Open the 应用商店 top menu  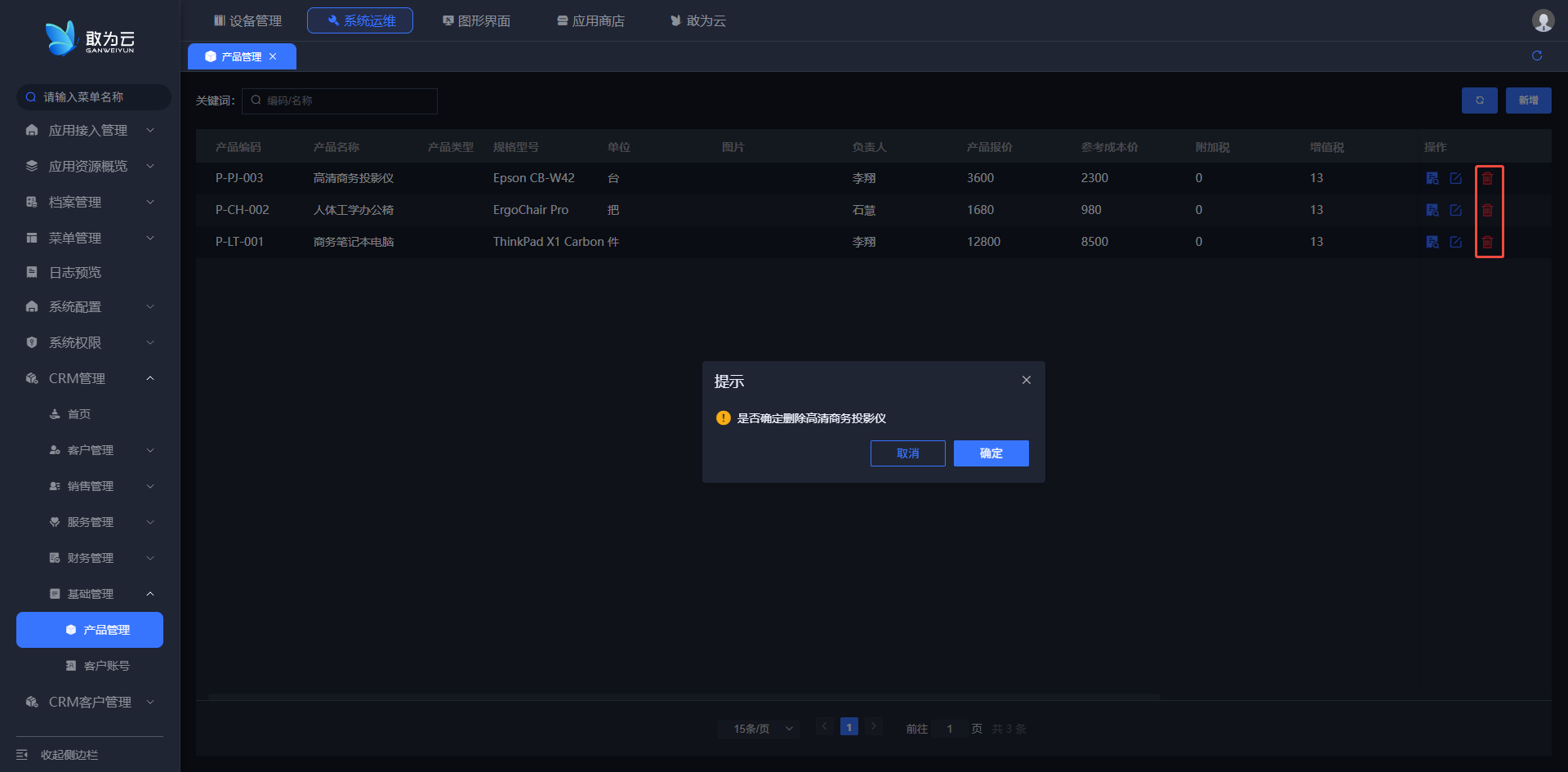(x=590, y=20)
